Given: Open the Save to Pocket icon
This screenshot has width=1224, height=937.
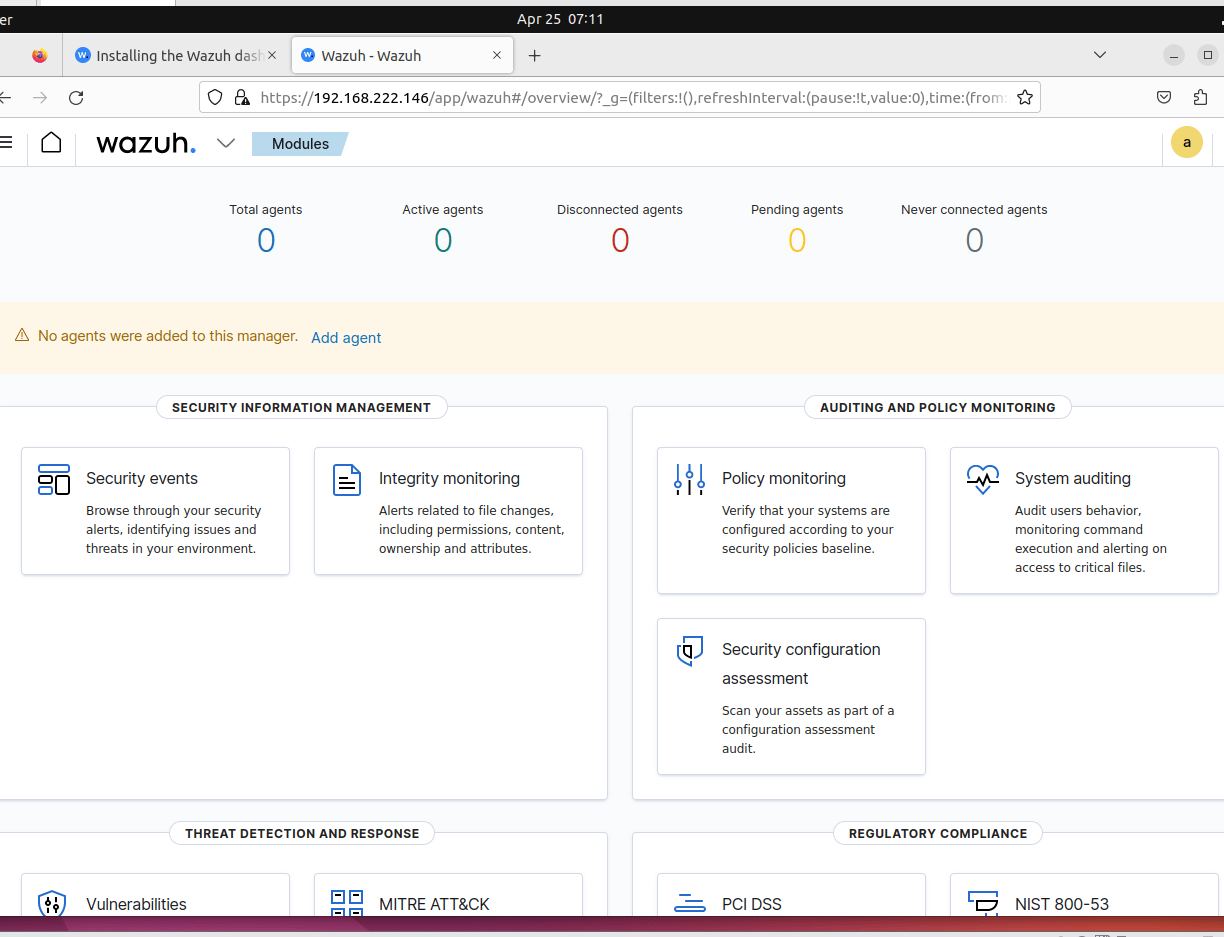Looking at the screenshot, I should click(1164, 97).
